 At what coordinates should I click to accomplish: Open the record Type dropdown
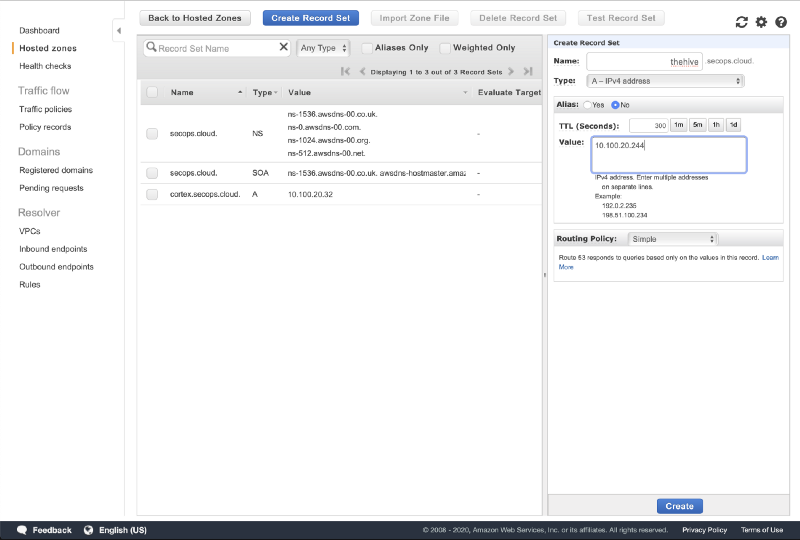[665, 81]
